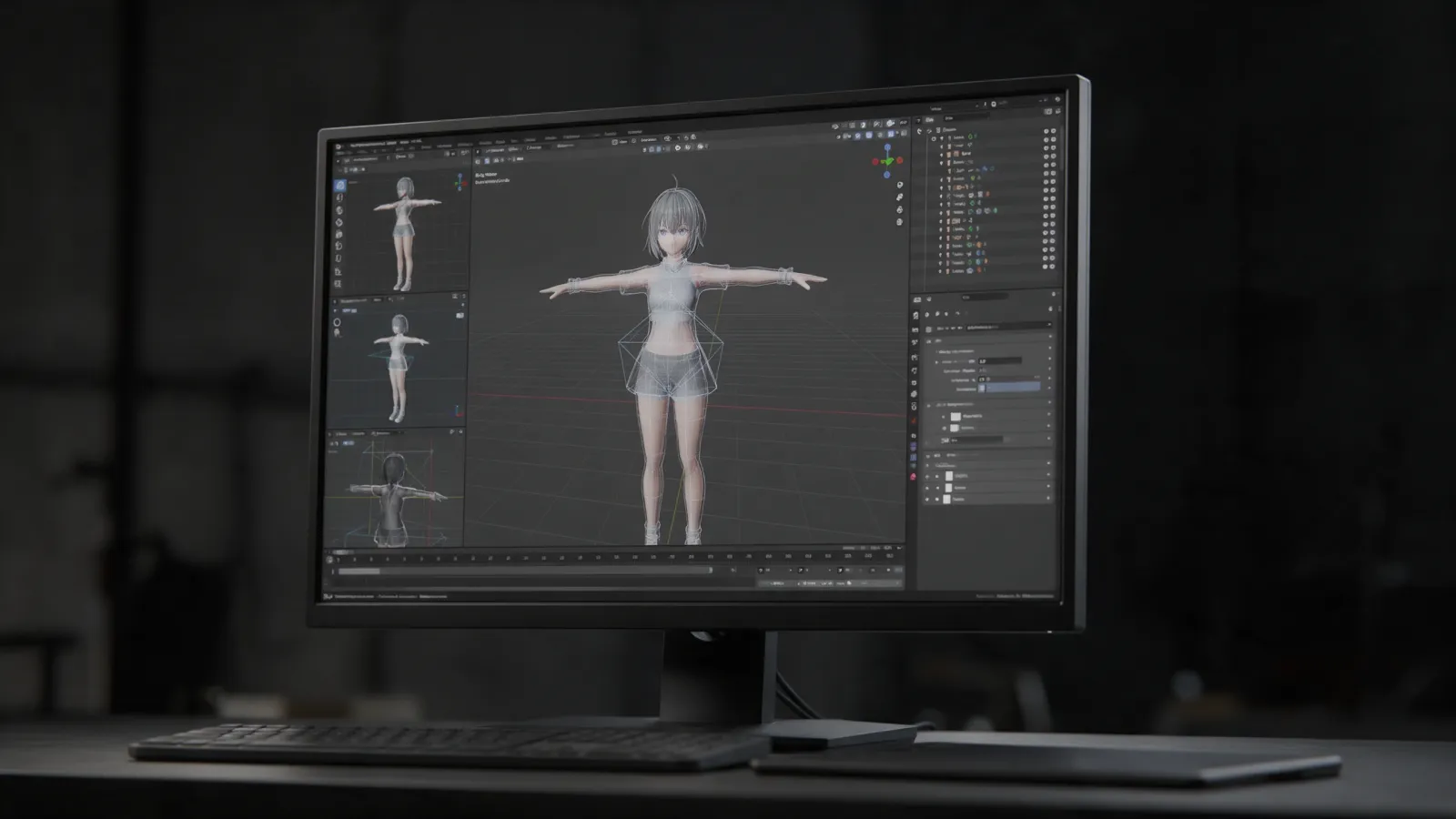Toggle eye visibility of top-level outliner collection
The image size is (1456, 819).
click(x=1046, y=130)
